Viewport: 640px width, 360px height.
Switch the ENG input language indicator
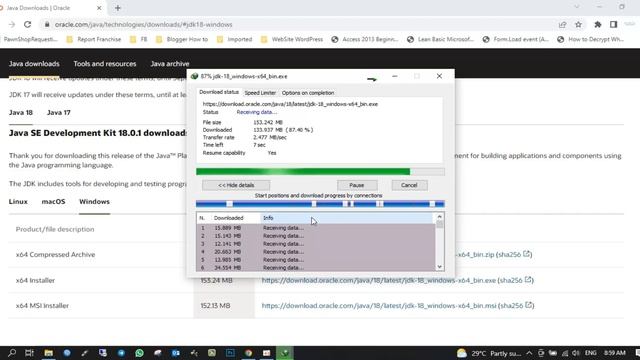(591, 353)
